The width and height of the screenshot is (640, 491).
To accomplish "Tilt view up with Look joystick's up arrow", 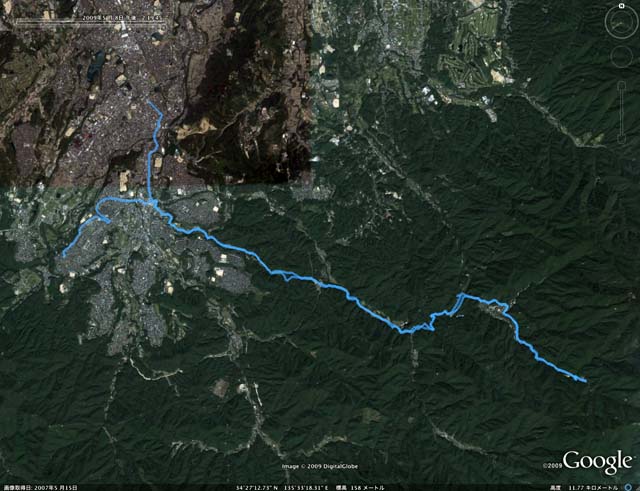I will point(621,12).
